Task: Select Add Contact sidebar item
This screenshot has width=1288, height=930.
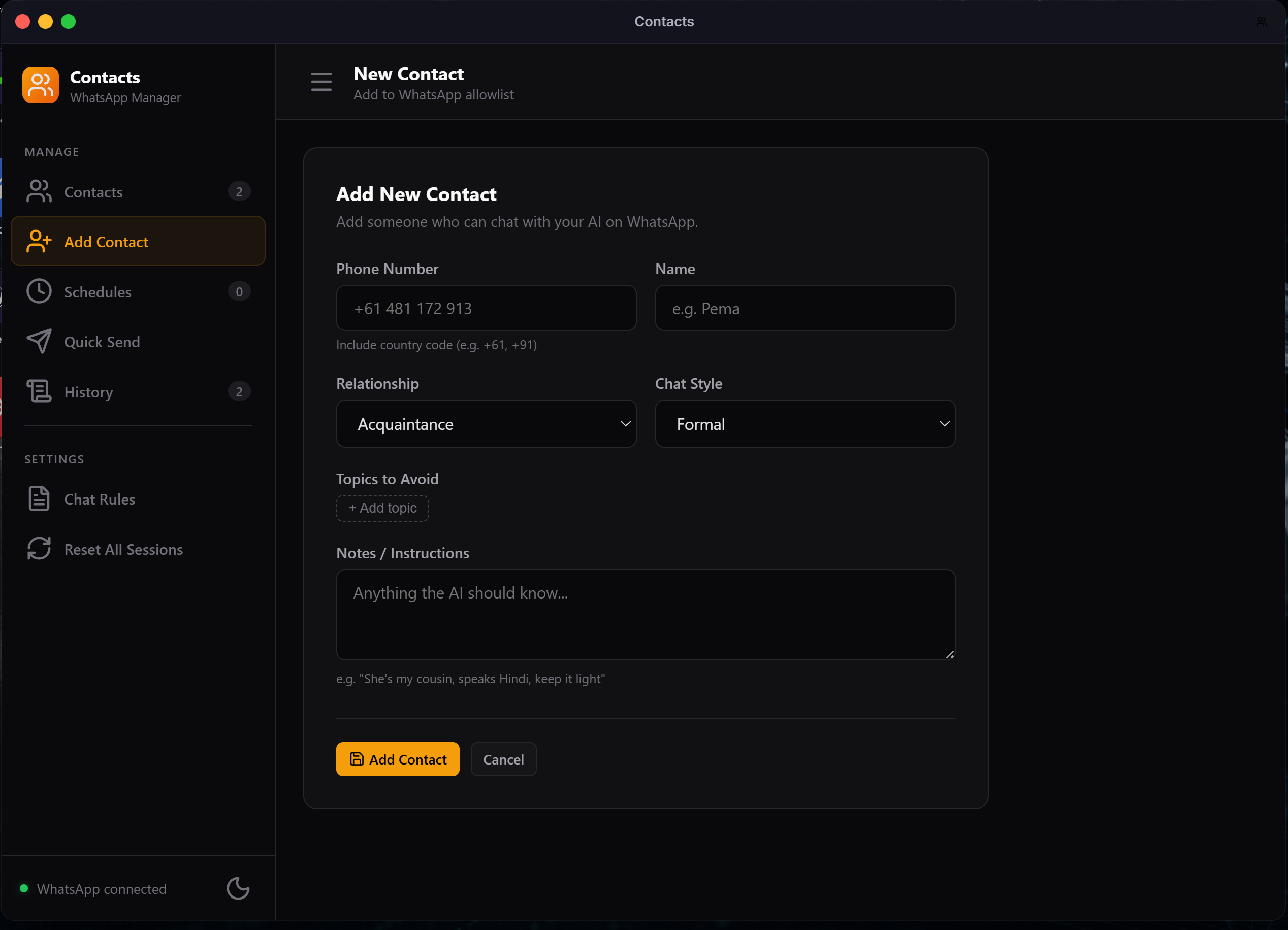Action: (106, 242)
